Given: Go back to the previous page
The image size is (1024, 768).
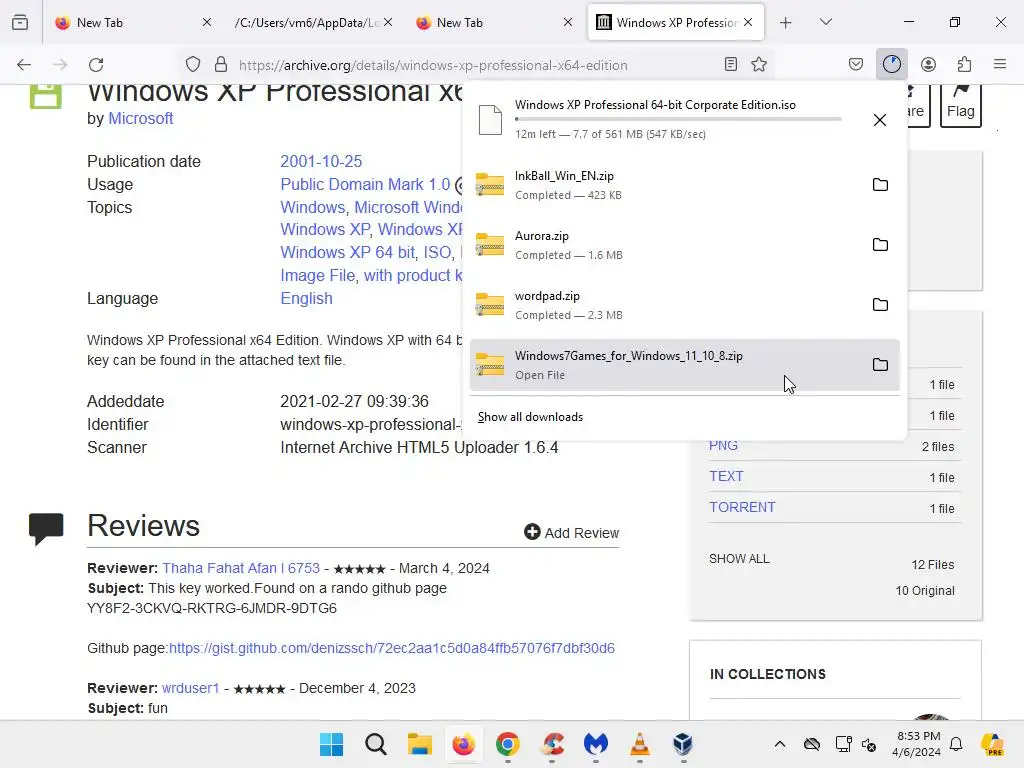Looking at the screenshot, I should click(24, 65).
